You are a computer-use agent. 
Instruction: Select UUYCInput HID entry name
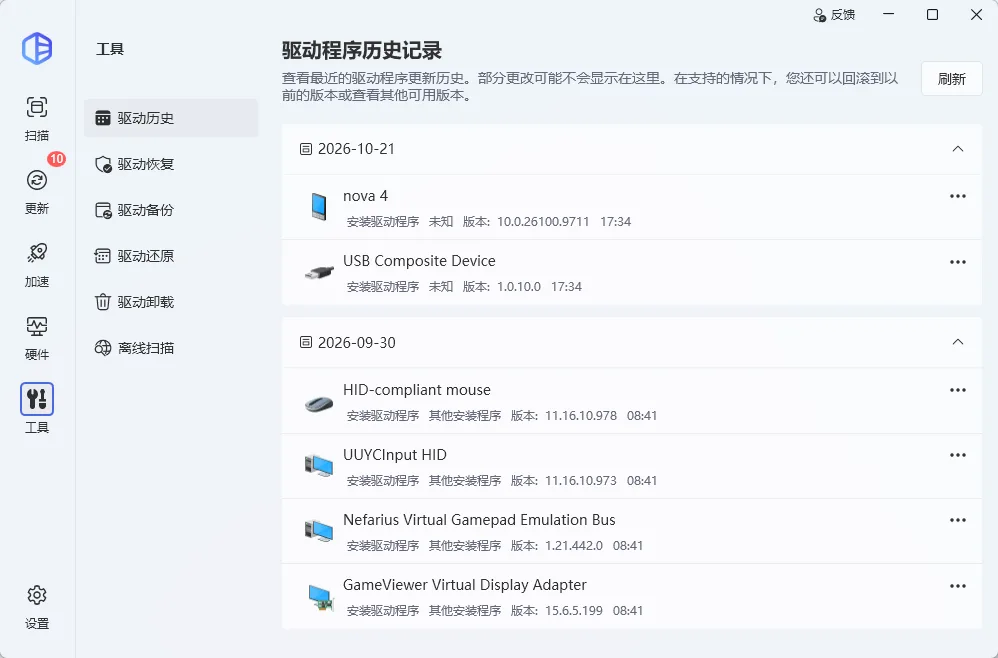(x=395, y=455)
